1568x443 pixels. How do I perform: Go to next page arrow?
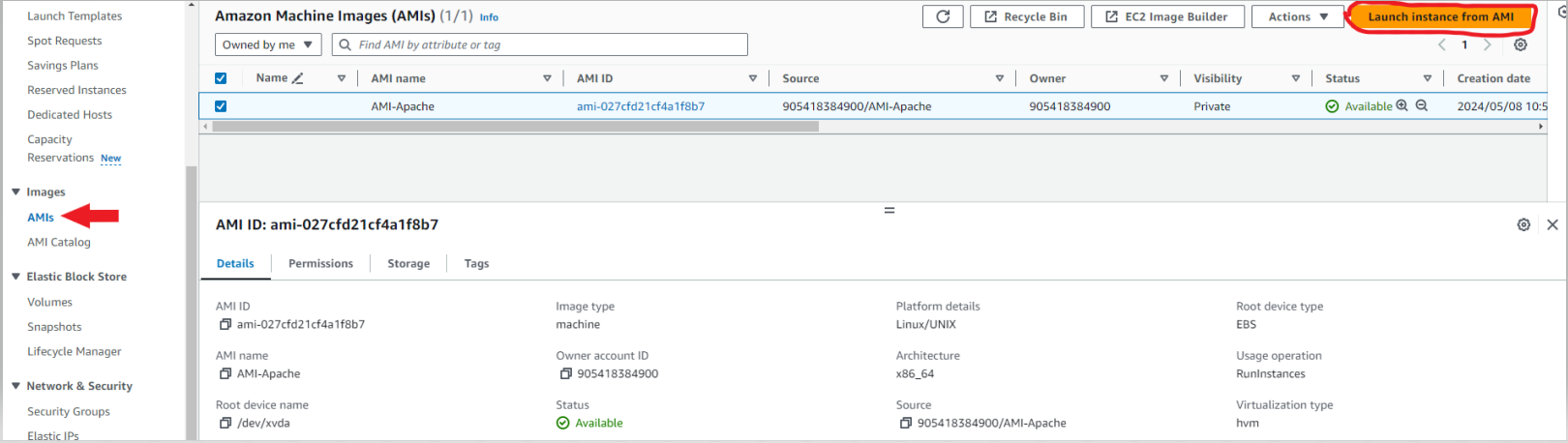click(1488, 44)
